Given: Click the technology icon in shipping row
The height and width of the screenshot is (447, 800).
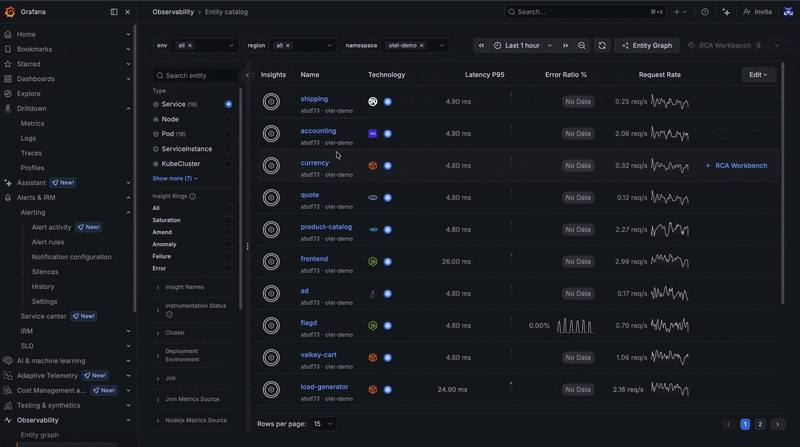Looking at the screenshot, I should 373,102.
